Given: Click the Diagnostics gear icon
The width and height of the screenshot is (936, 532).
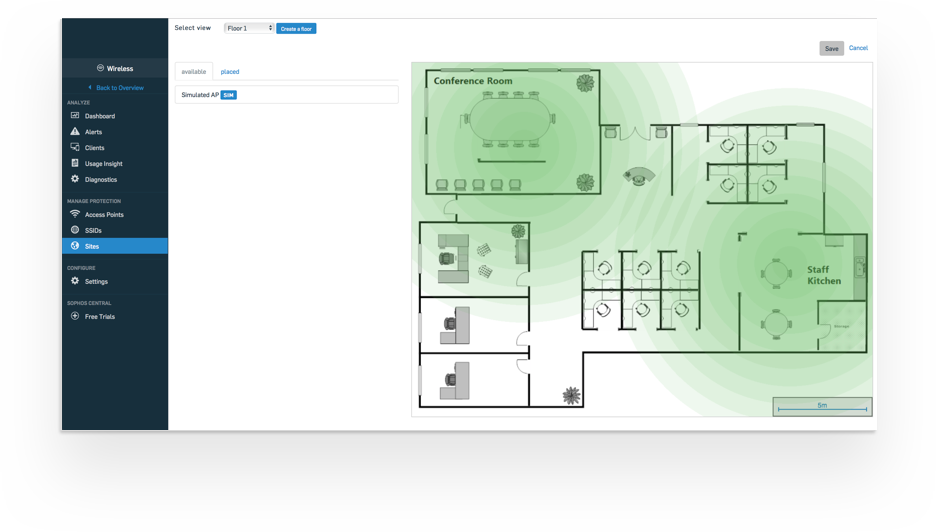Looking at the screenshot, I should 75,179.
